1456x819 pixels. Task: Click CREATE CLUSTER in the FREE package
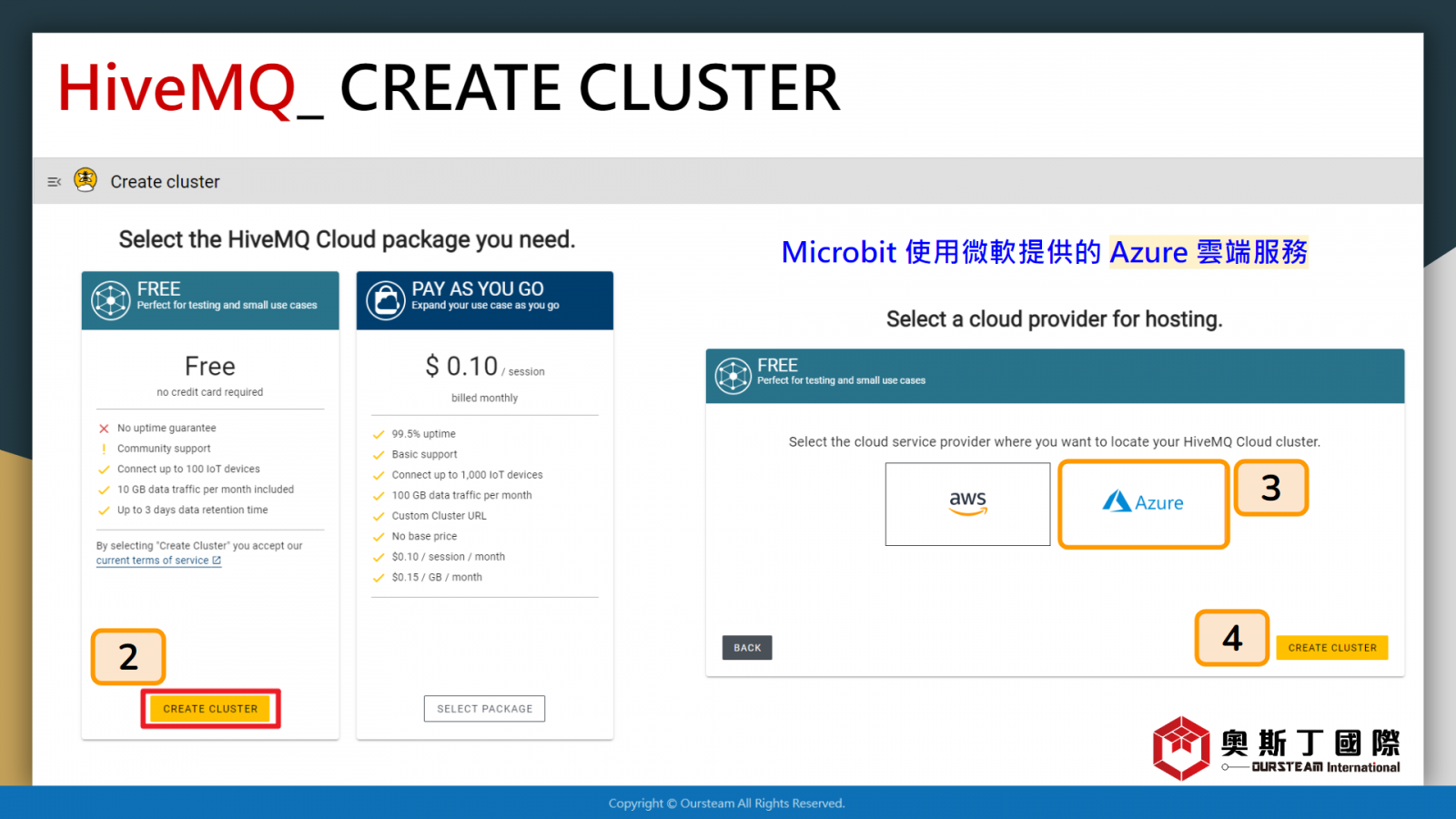210,709
